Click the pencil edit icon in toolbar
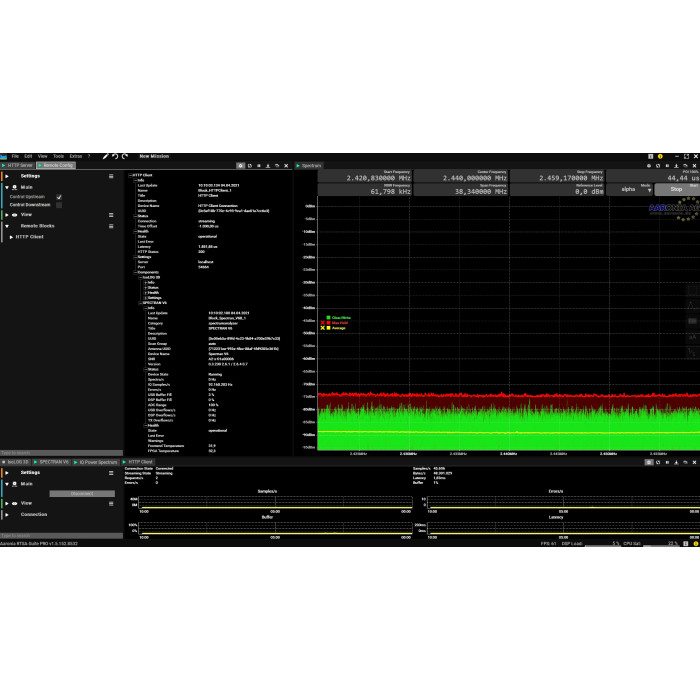 (105, 156)
